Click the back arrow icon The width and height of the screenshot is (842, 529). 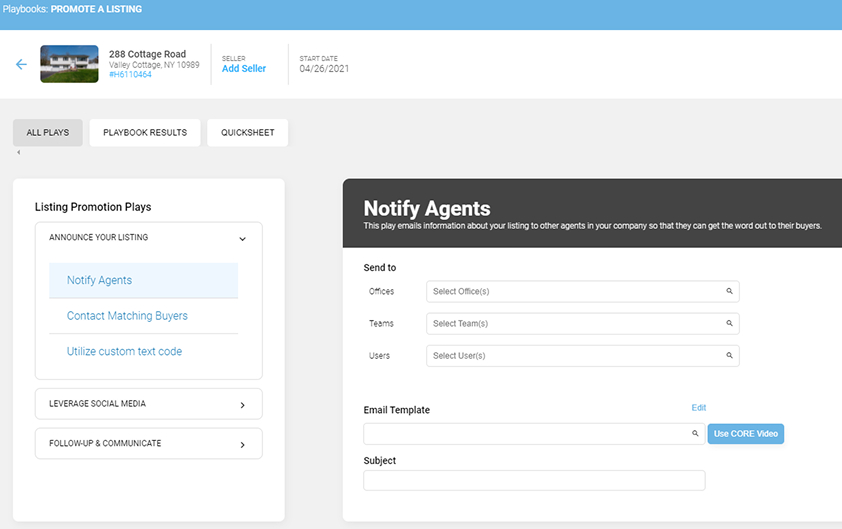(x=21, y=64)
